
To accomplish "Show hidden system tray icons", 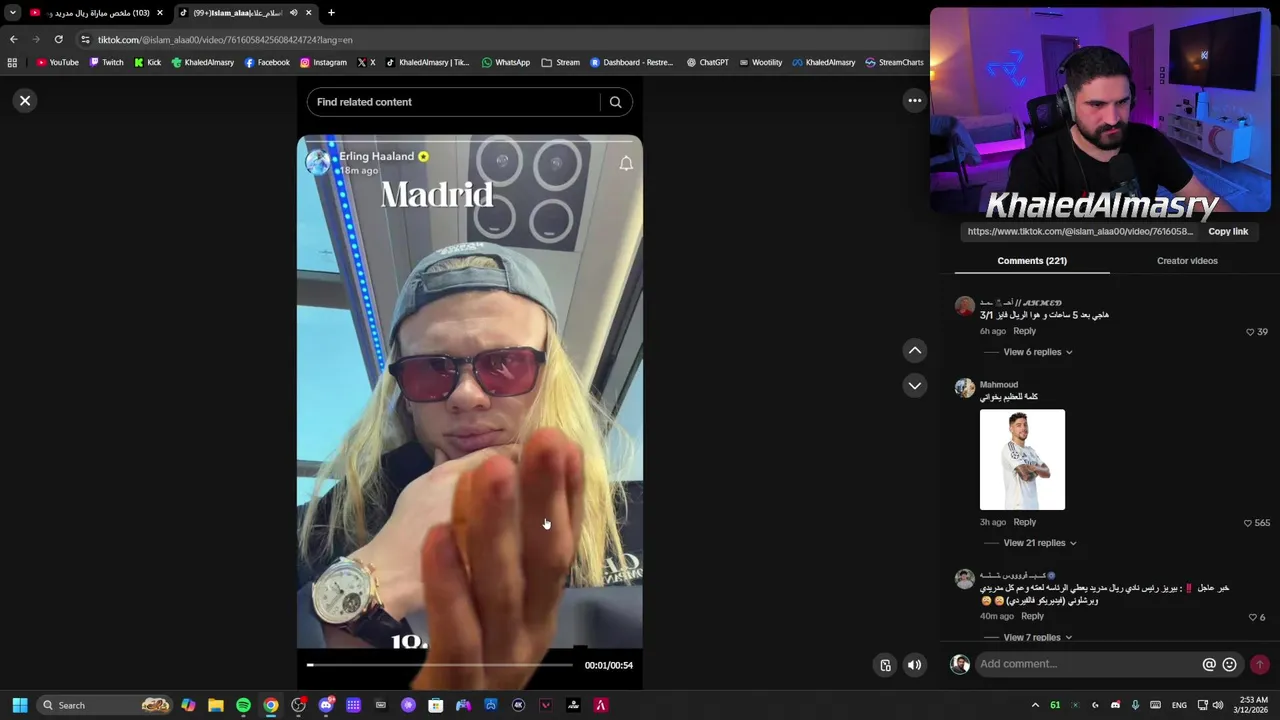I will (x=1035, y=706).
